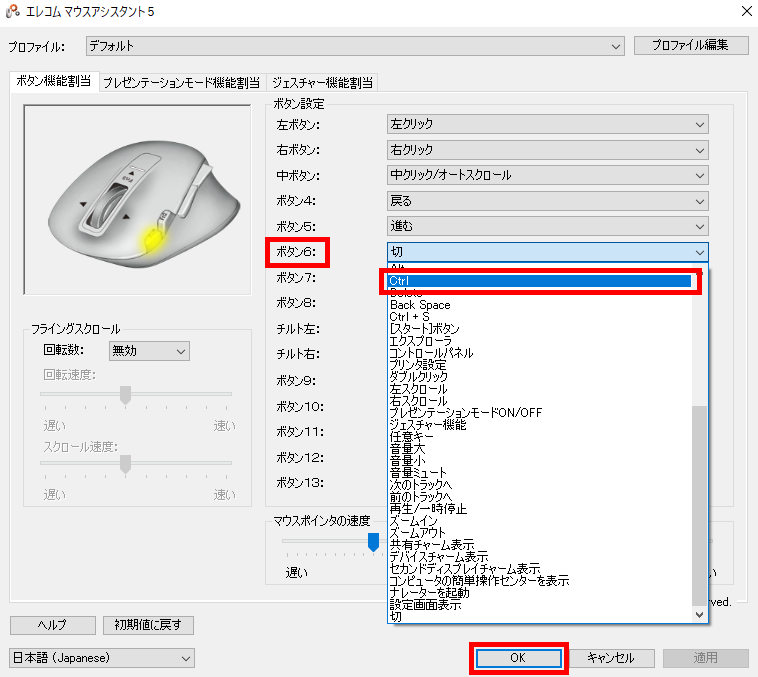
Task: Collapse the ボタン6 dropdown showing 切
Action: point(548,252)
